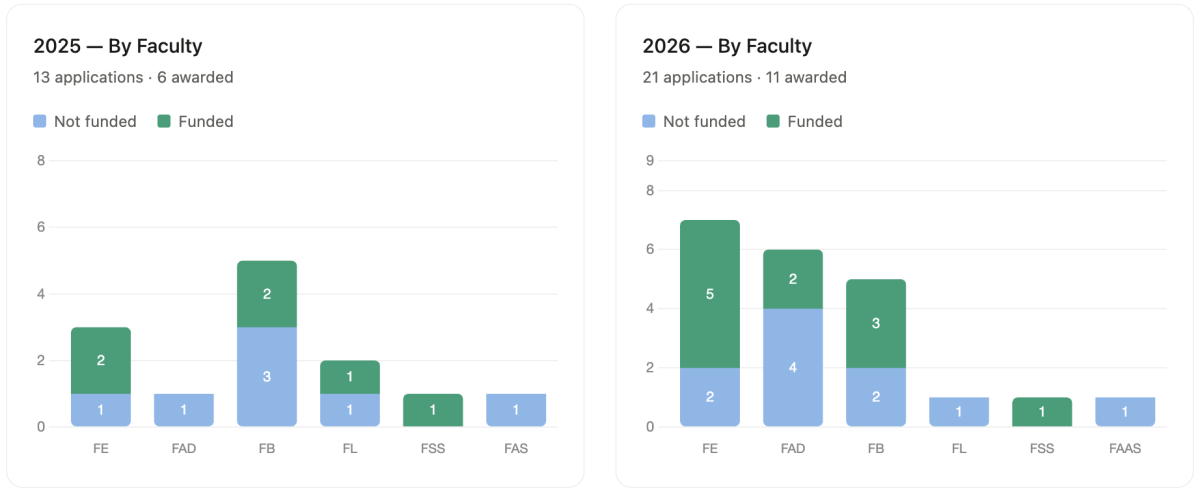Select the FAD bar in the 2025 chart
The width and height of the screenshot is (1200, 496).
pyautogui.click(x=184, y=410)
